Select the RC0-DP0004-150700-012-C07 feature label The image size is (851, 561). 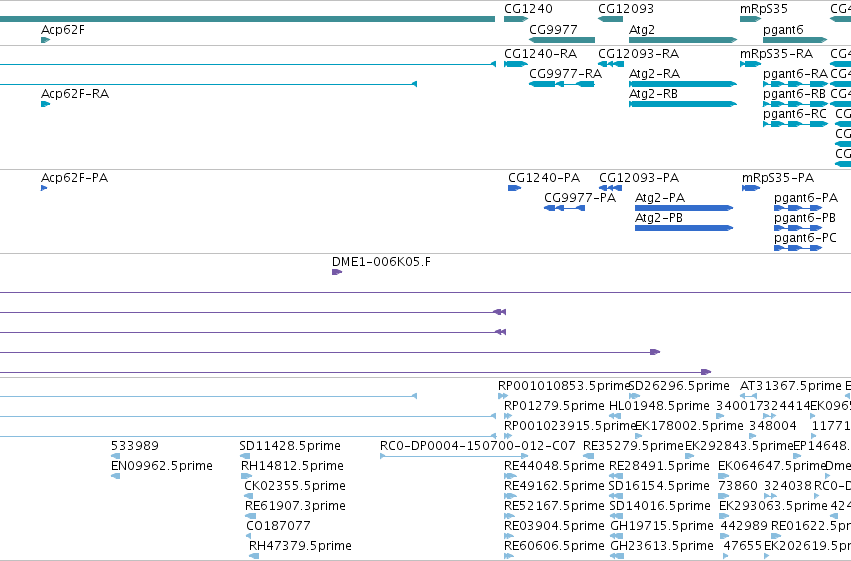(478, 445)
